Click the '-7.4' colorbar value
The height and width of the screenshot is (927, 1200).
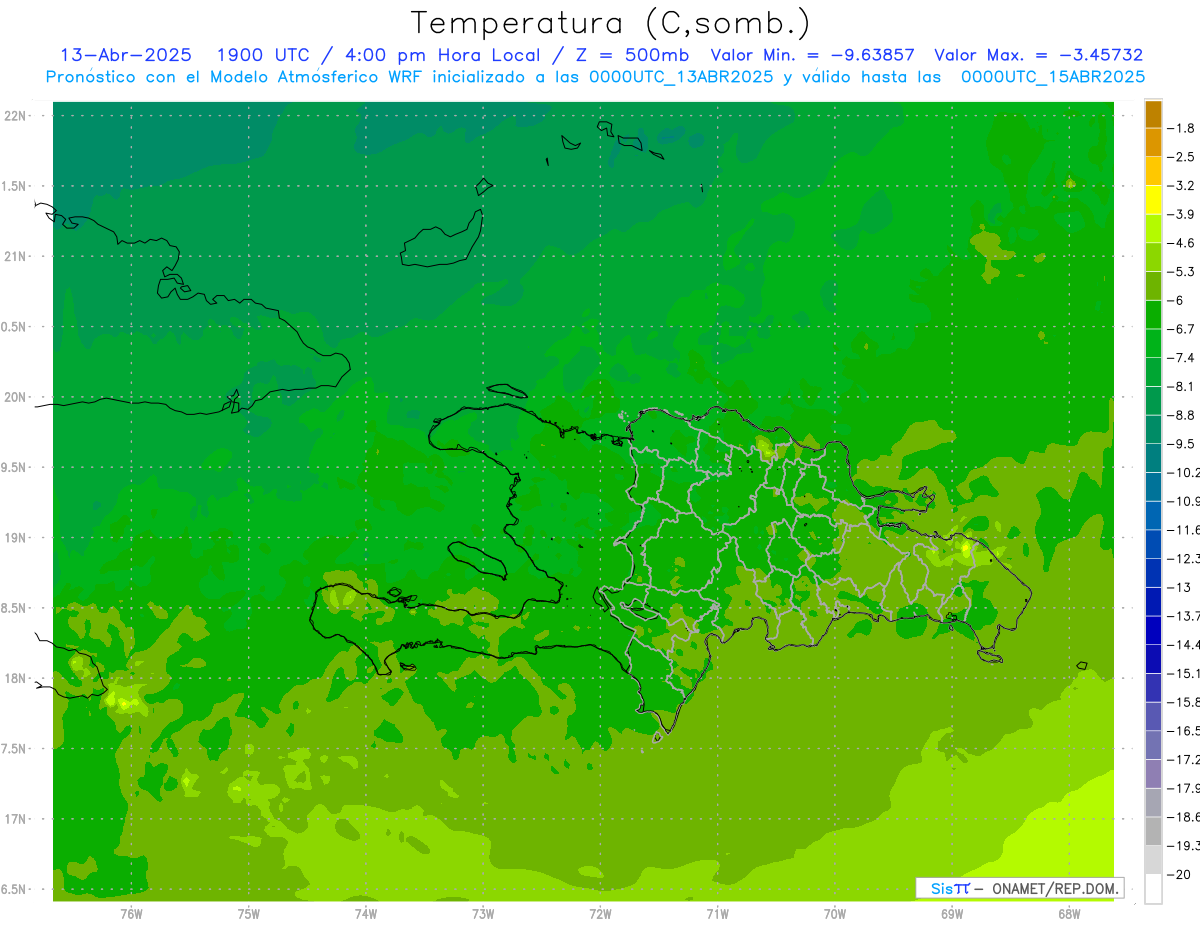coord(1183,358)
